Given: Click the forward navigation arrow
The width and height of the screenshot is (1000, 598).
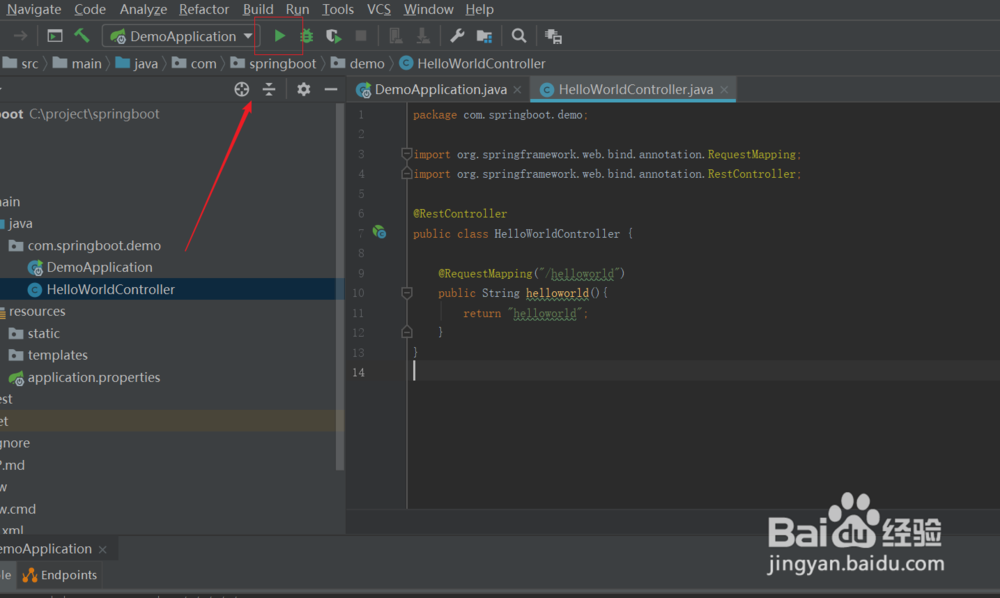Looking at the screenshot, I should click(20, 36).
